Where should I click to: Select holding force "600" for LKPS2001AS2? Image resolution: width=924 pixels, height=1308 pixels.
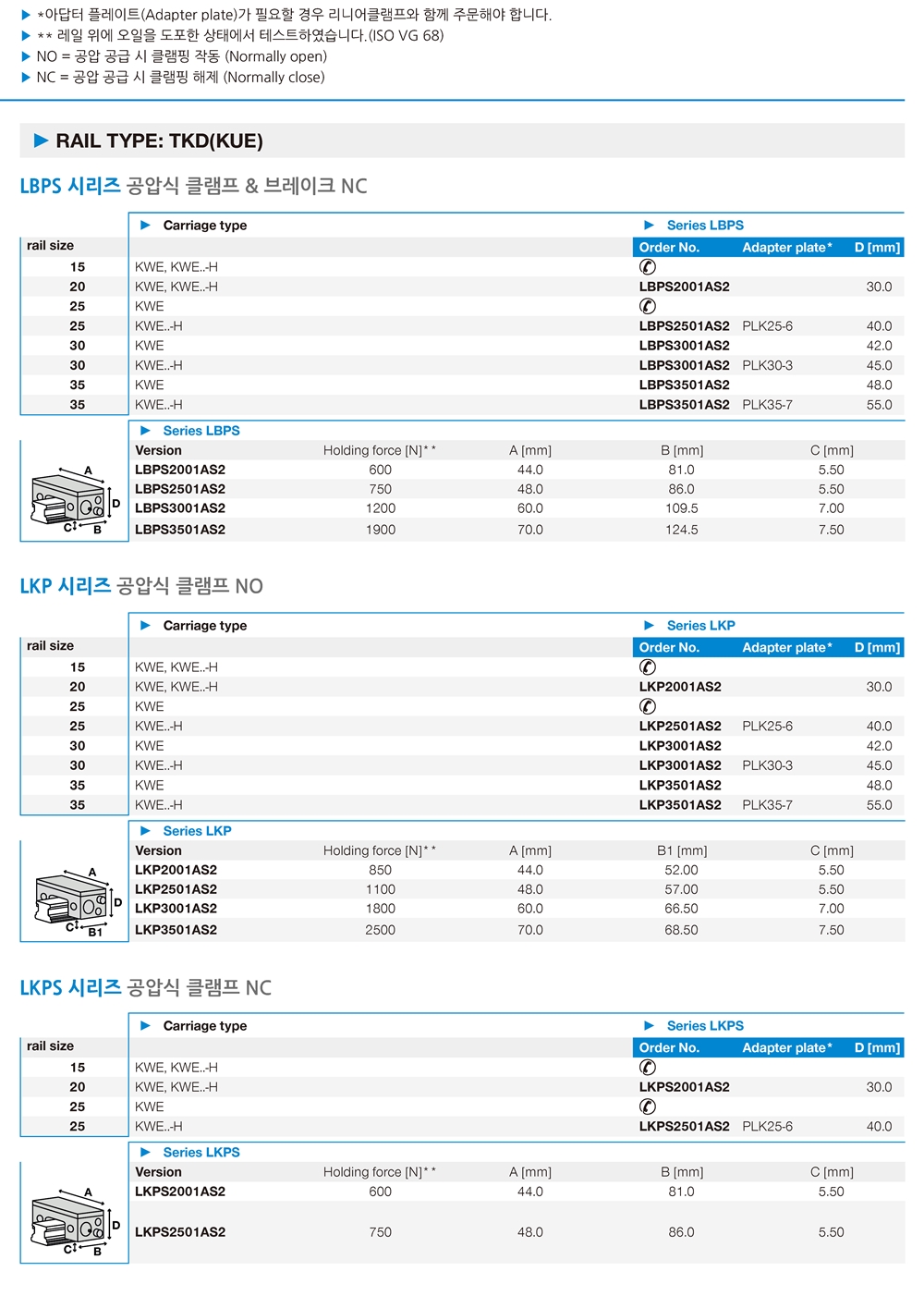381,1192
